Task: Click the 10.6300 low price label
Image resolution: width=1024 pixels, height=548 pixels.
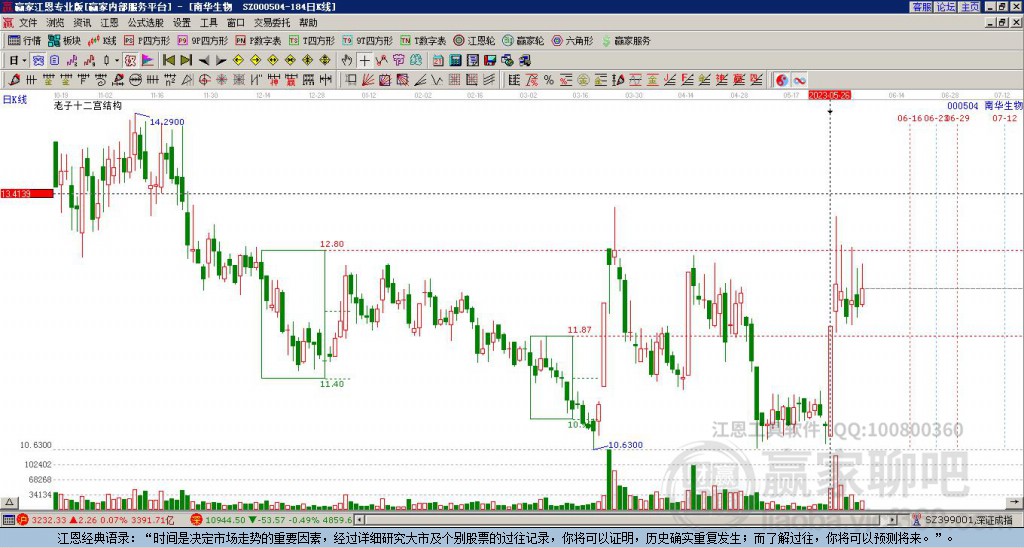Action: coord(626,445)
